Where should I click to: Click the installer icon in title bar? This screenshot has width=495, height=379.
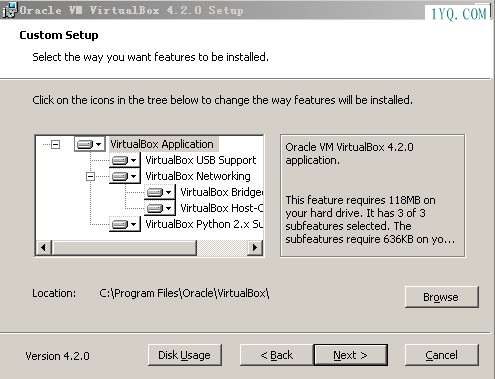tap(9, 10)
